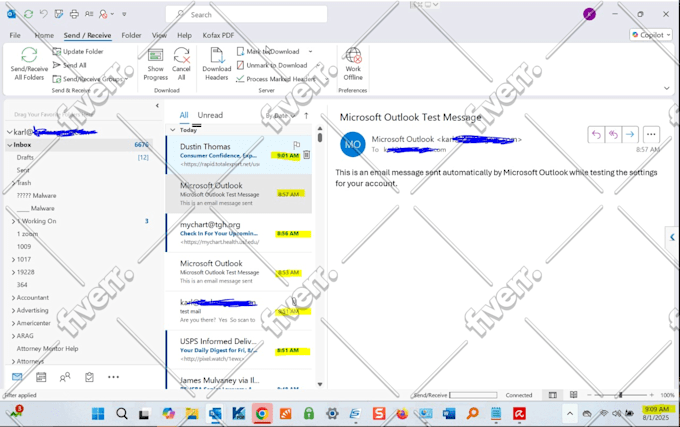The height and width of the screenshot is (427, 680).
Task: Open the mychart@tgh.org email
Action: coord(239,233)
